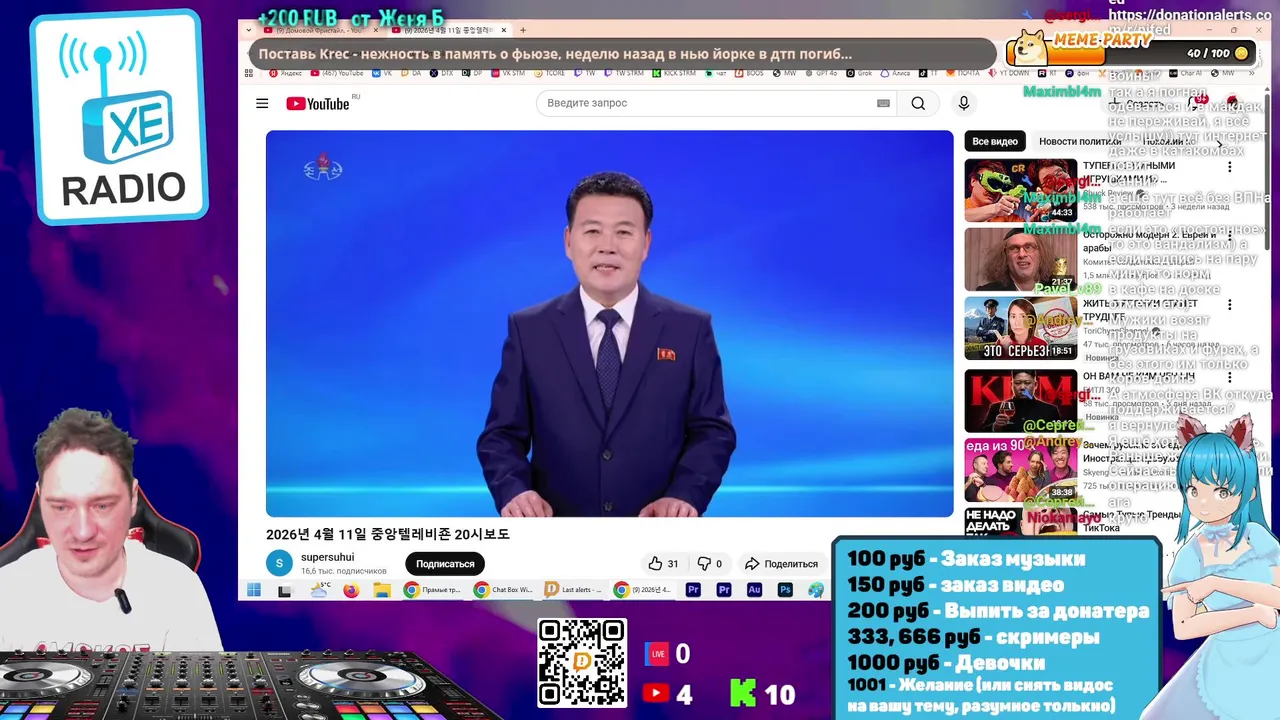Open the KIM video thumbnail
The width and height of the screenshot is (1280, 720).
point(1021,401)
